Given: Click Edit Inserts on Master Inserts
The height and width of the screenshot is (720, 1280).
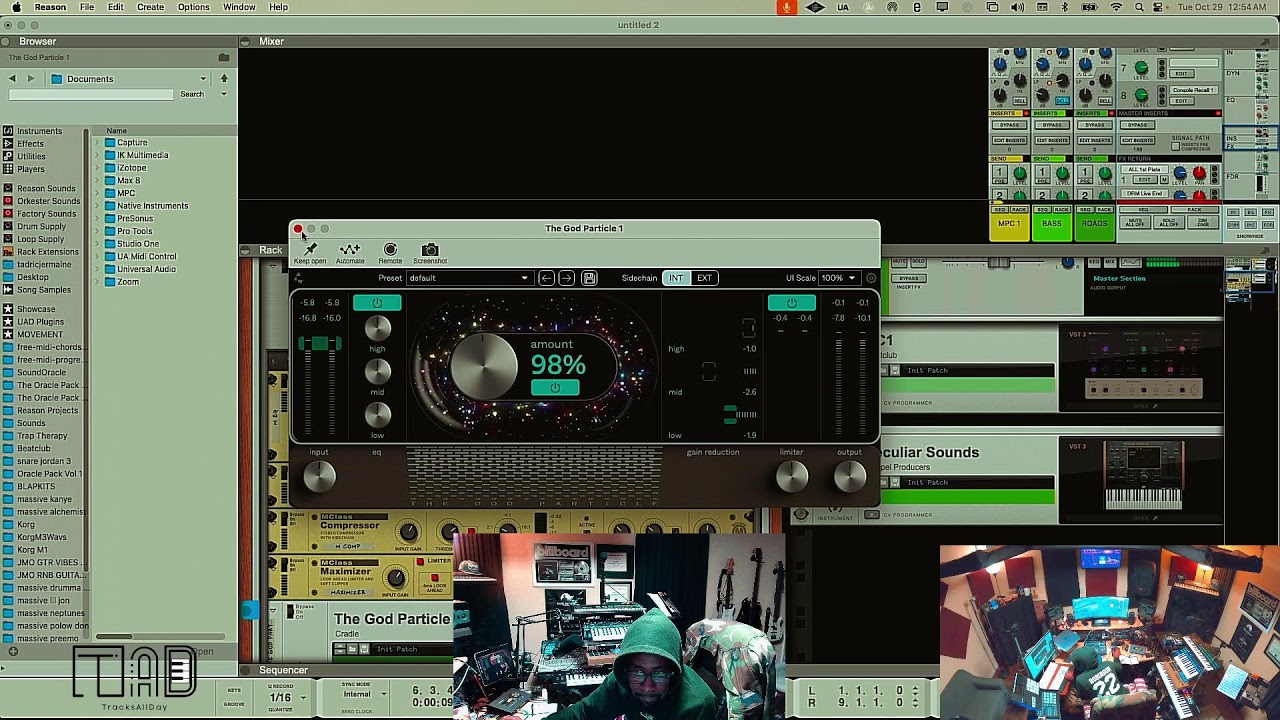Looking at the screenshot, I should pos(1136,140).
